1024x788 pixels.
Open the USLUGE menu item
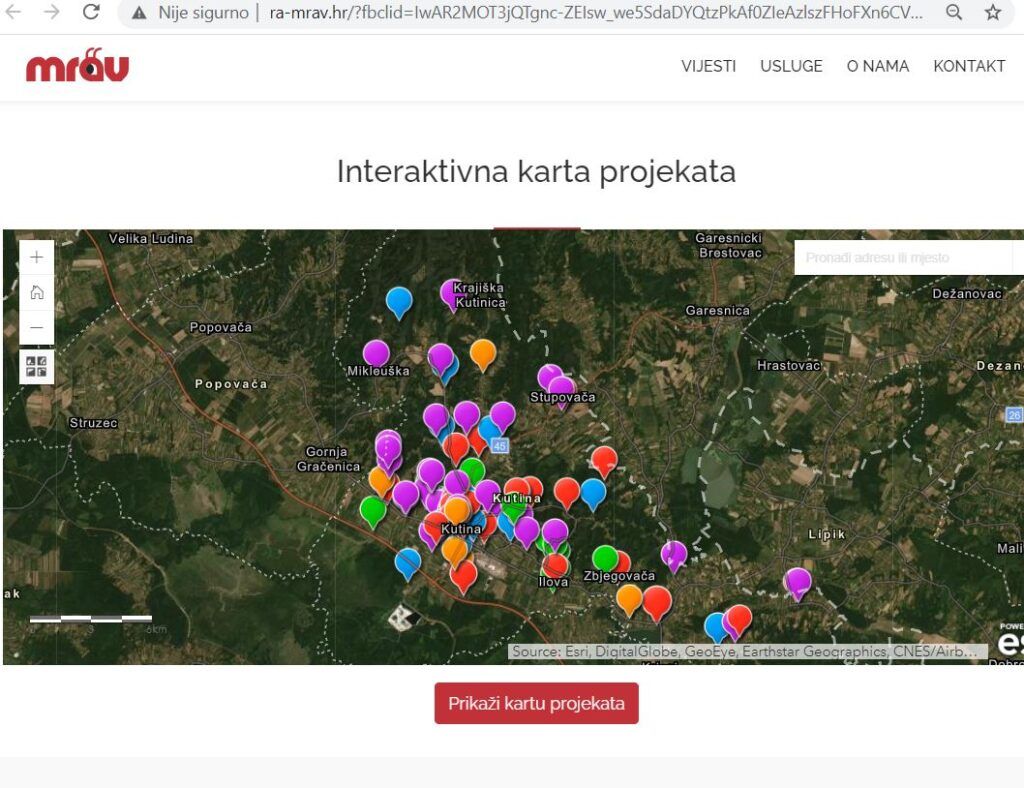(791, 66)
